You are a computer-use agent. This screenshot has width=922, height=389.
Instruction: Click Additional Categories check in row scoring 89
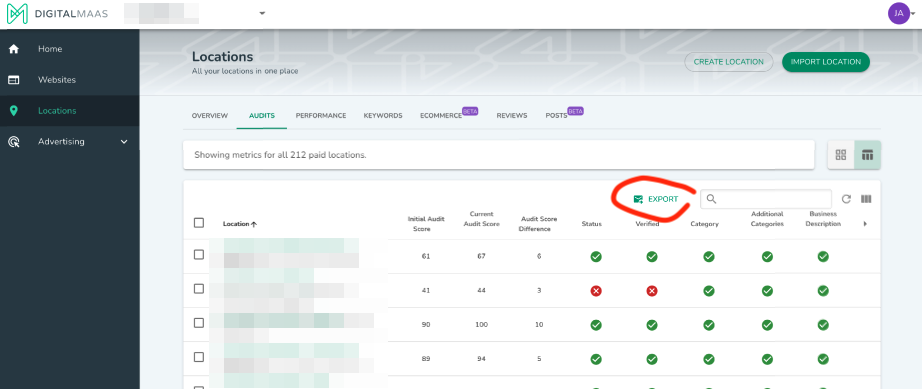pyautogui.click(x=767, y=359)
